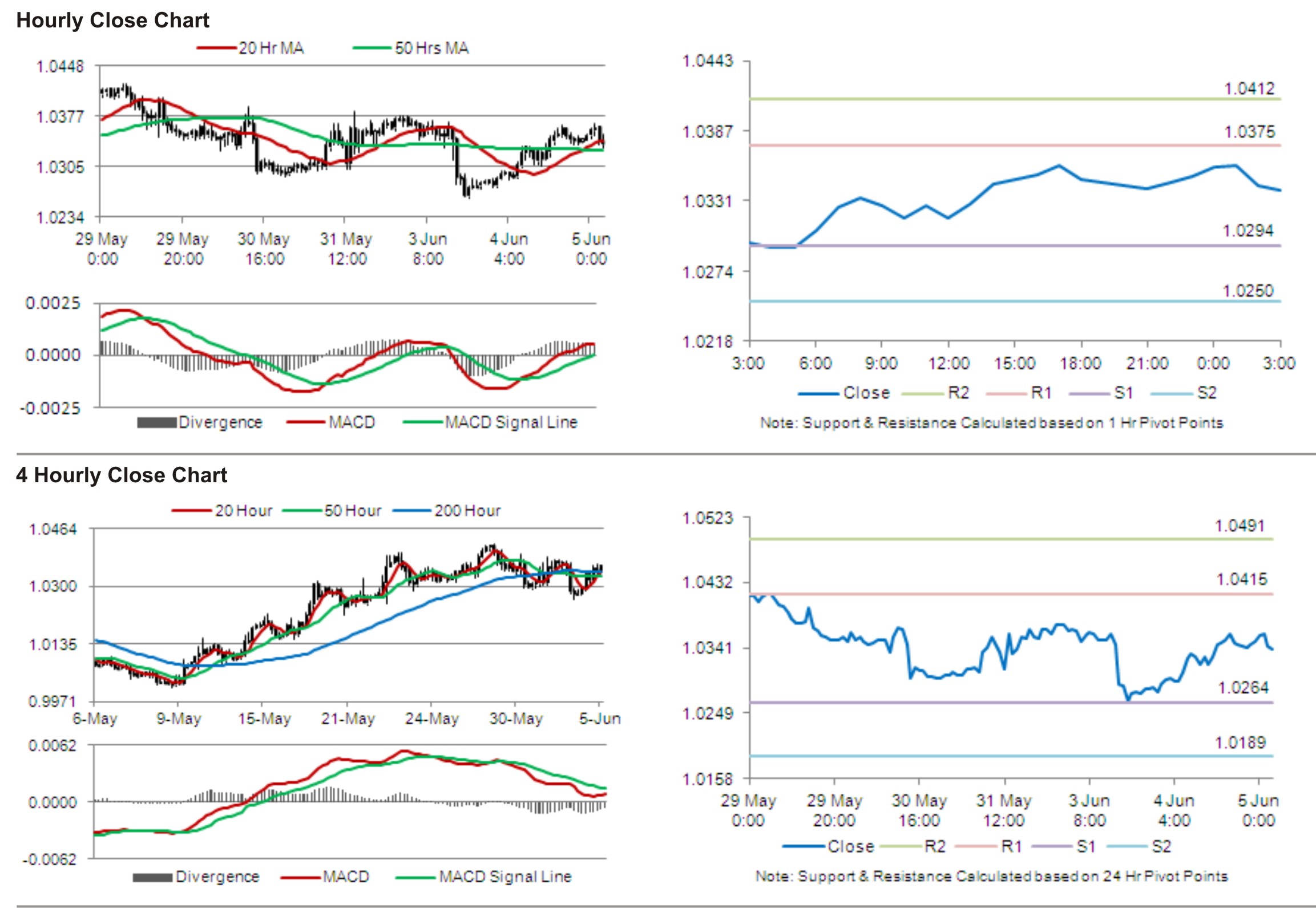1316x908 pixels.
Task: Click the "18:00" time axis label
Action: click(x=1081, y=363)
